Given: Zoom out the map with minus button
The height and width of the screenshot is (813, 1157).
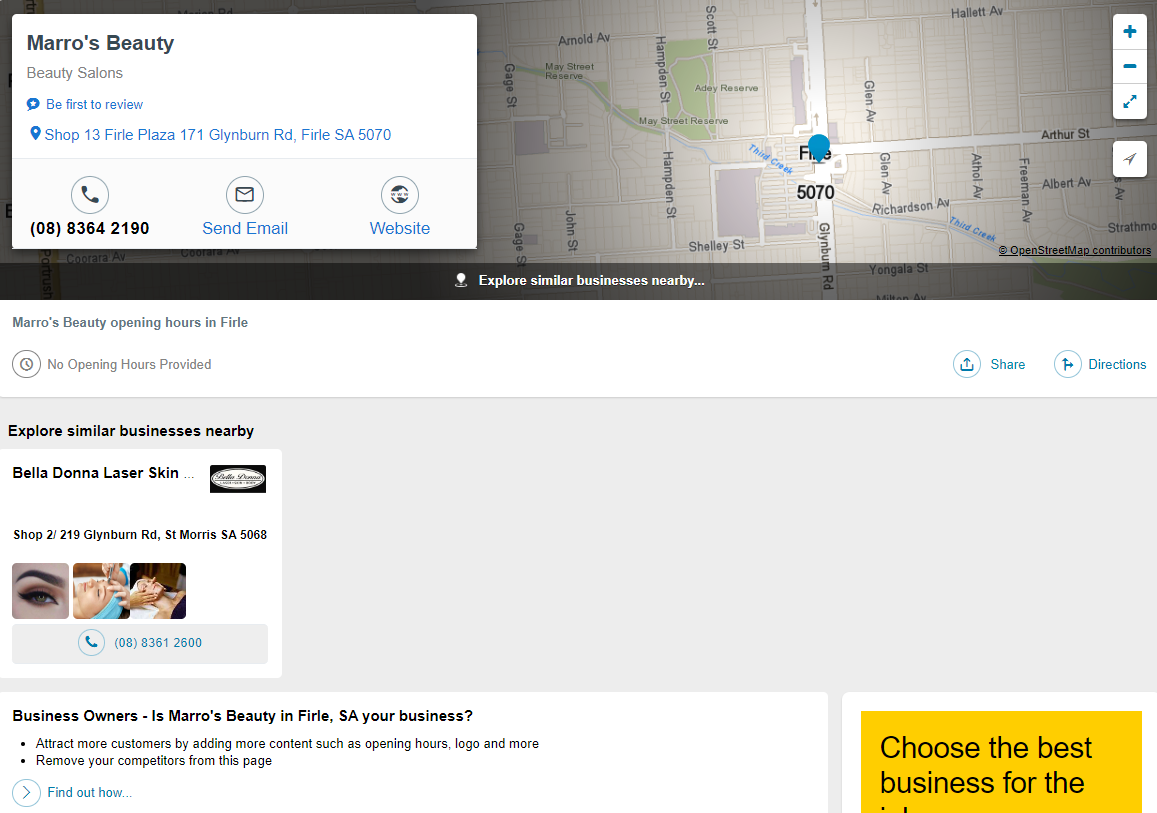Looking at the screenshot, I should coord(1130,66).
